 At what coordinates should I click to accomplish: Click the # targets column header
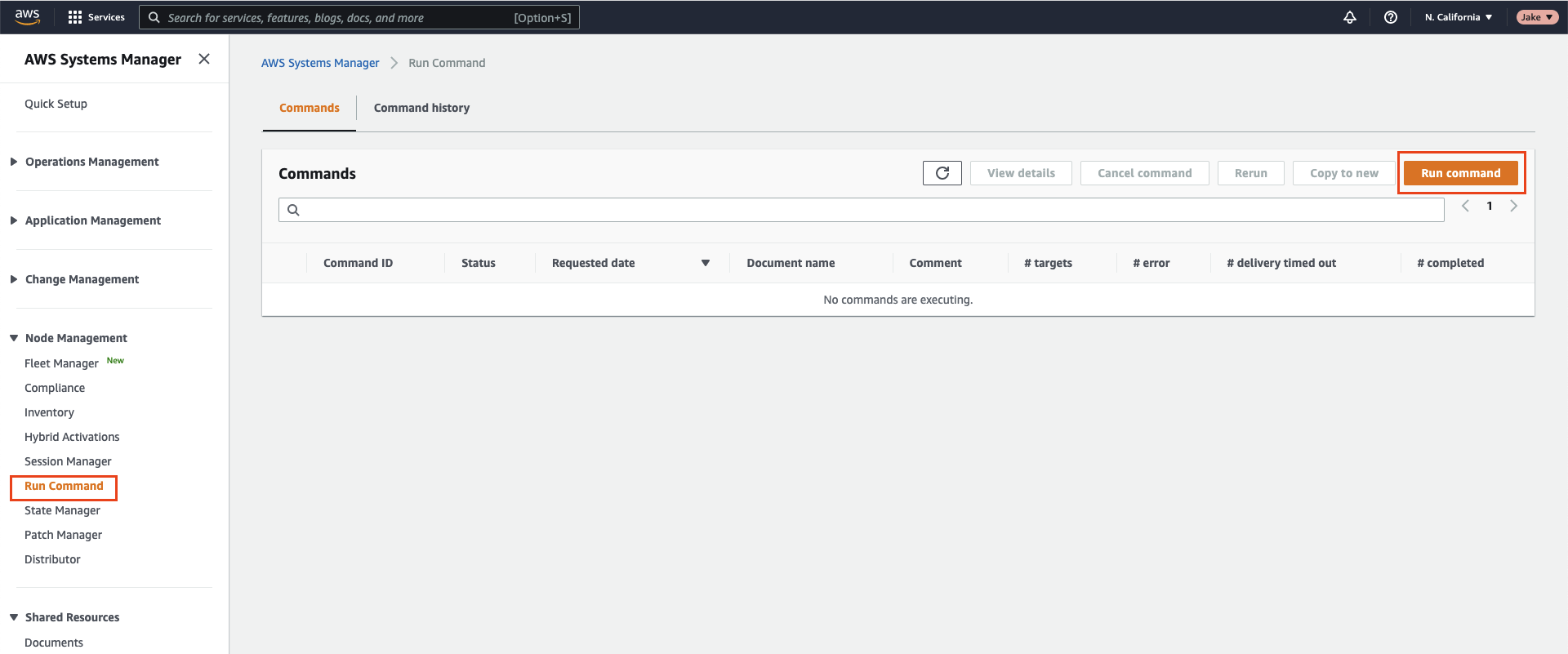1048,263
